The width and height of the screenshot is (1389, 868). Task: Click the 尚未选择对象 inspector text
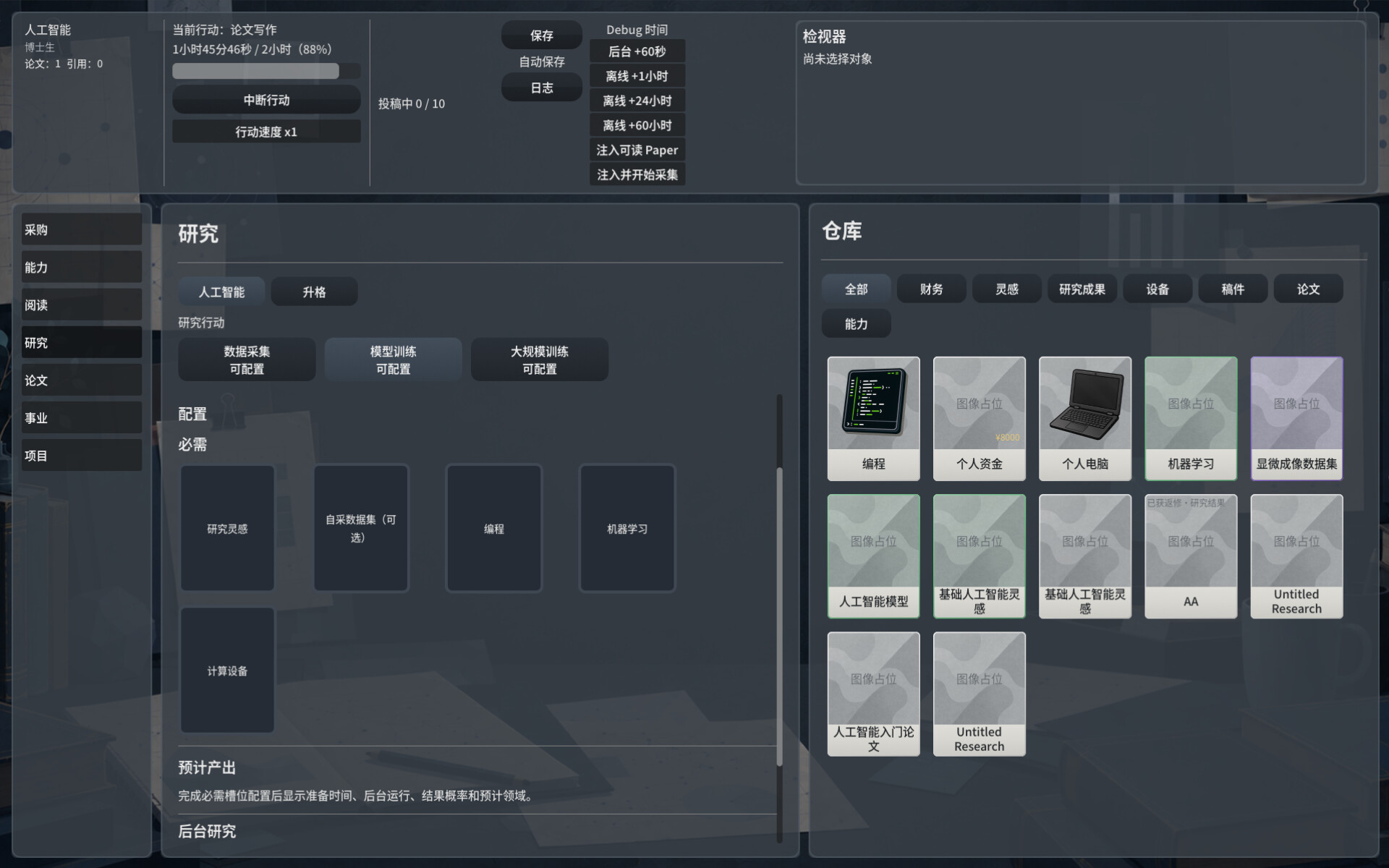coord(837,59)
